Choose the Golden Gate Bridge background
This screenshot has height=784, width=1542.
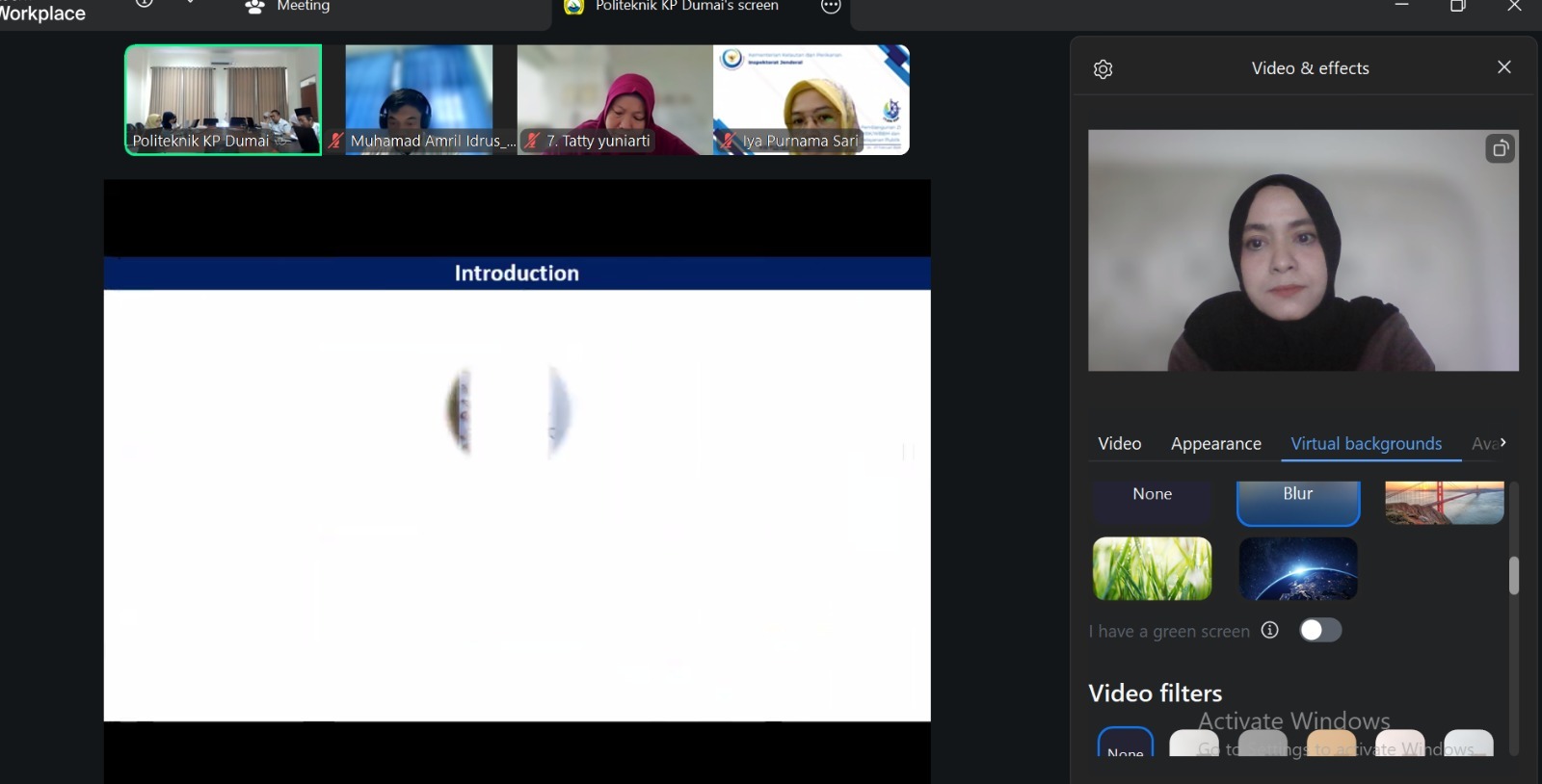(1444, 502)
